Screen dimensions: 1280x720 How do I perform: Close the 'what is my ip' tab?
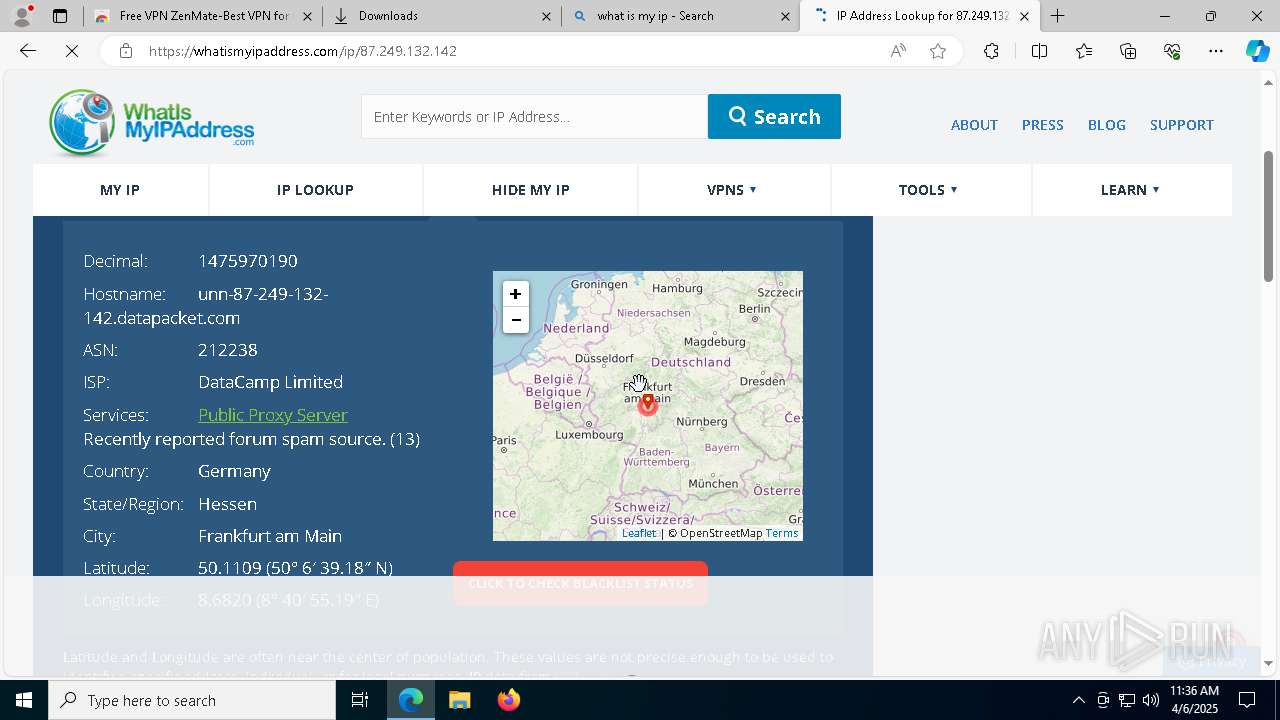[x=785, y=16]
